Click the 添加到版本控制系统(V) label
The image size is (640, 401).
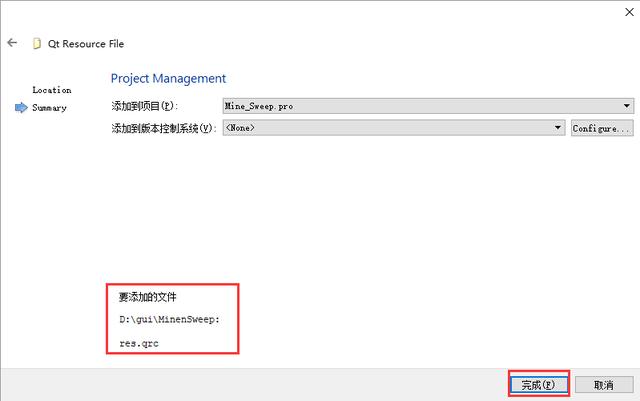point(164,128)
